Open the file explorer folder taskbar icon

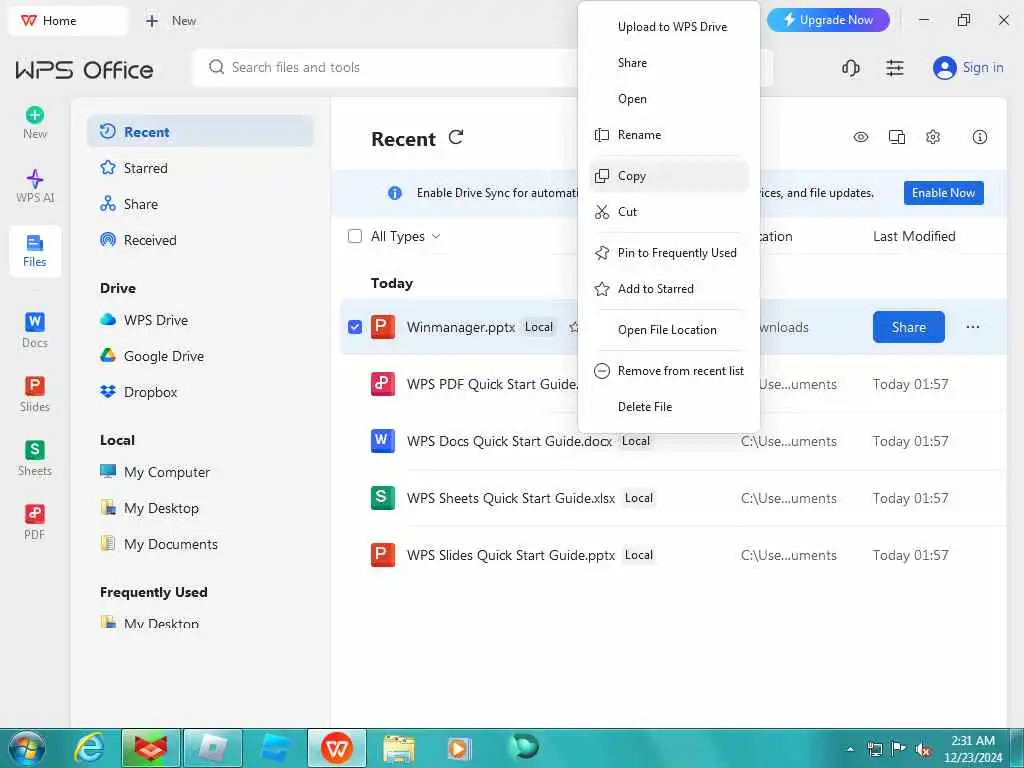pos(398,748)
